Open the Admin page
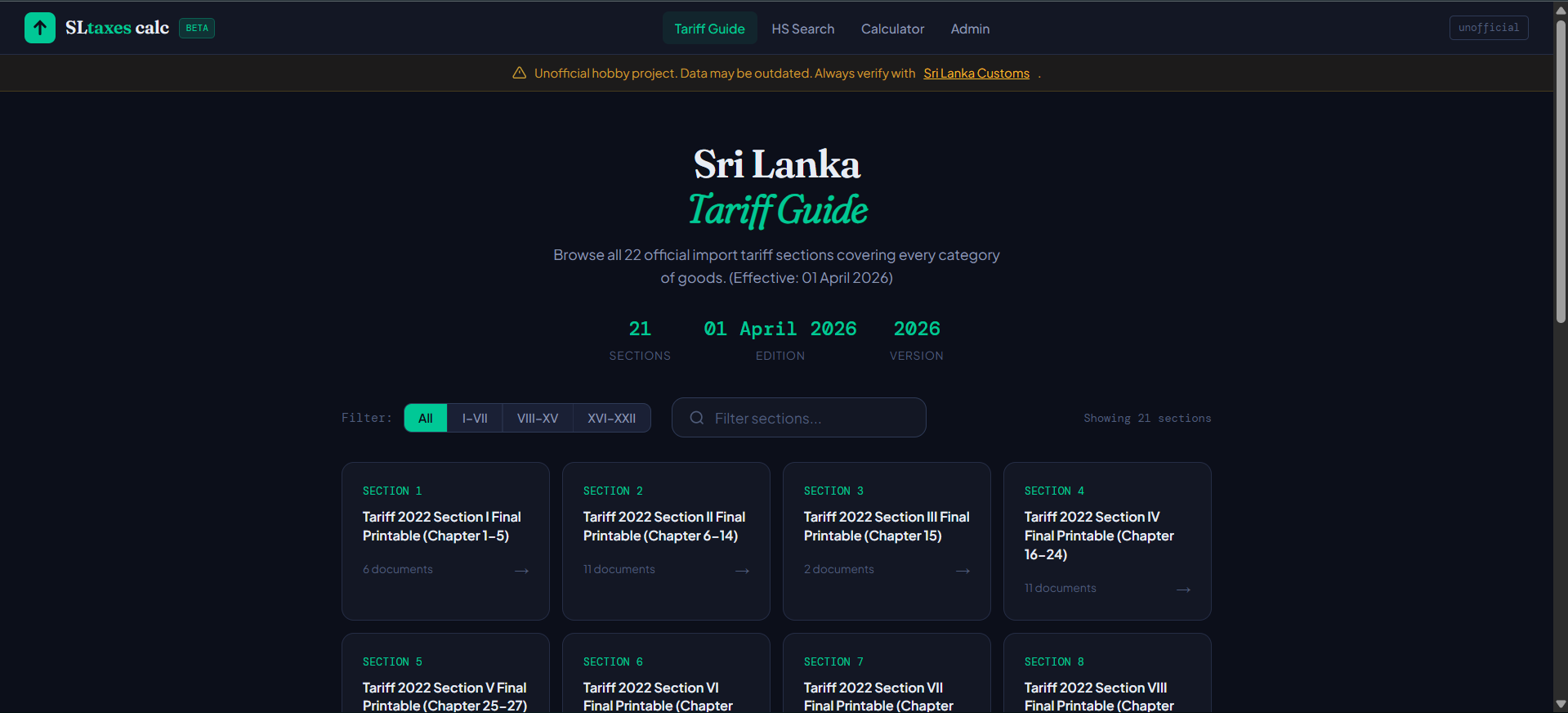Screen dimensions: 1568x713 point(970,29)
